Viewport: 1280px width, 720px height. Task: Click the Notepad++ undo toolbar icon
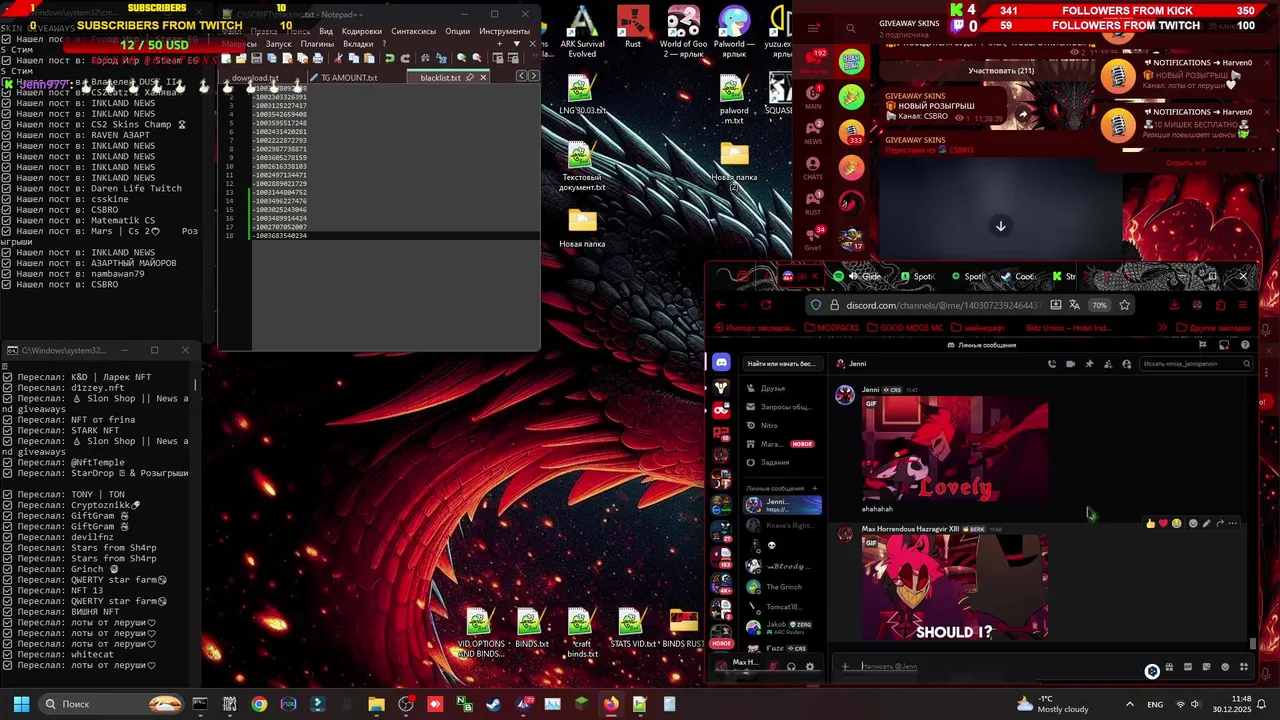click(389, 58)
